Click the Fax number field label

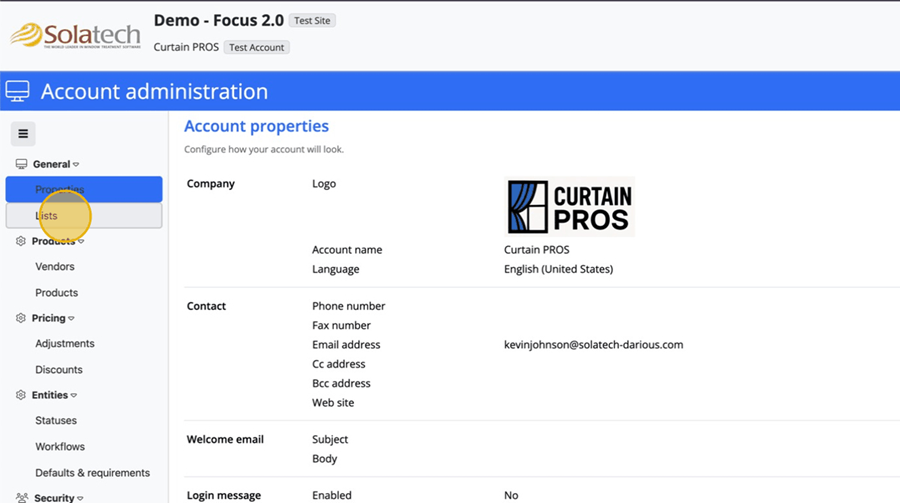click(342, 325)
